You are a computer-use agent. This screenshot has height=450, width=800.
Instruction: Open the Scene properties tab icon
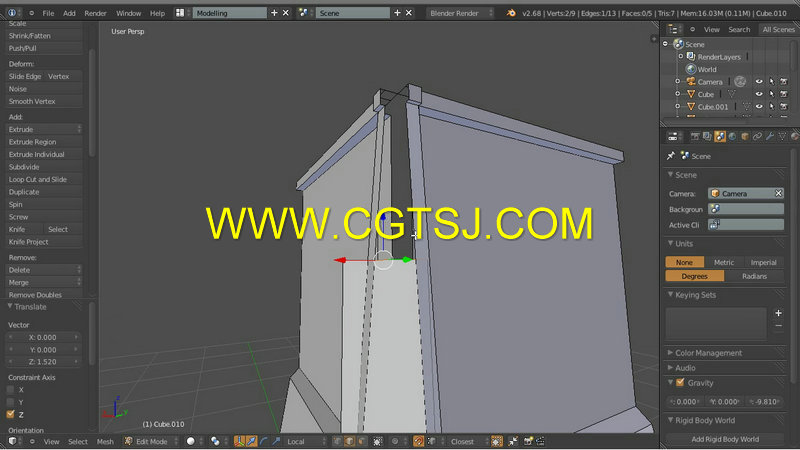pyautogui.click(x=720, y=136)
